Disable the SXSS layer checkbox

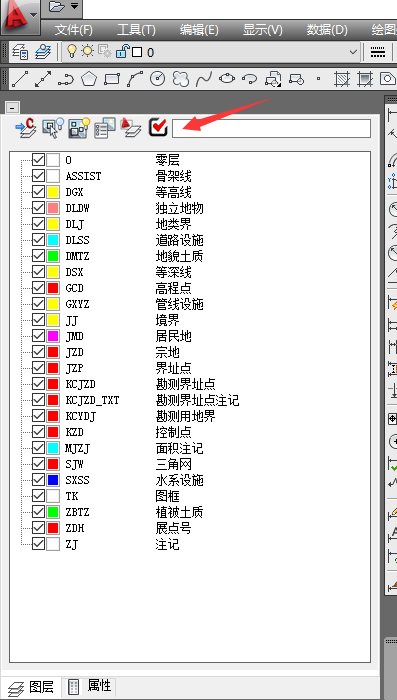pos(38,480)
